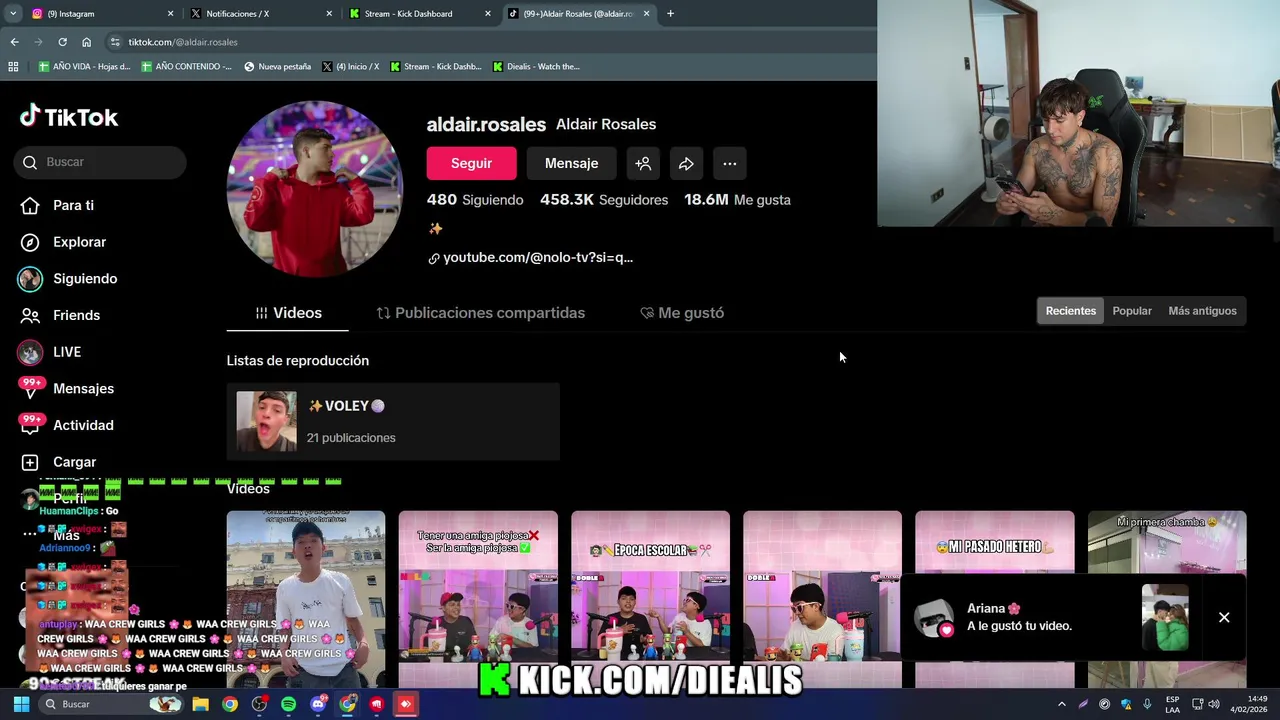Open the AnyDesk taskbar icon
Screen dimensions: 1280x720
406,704
